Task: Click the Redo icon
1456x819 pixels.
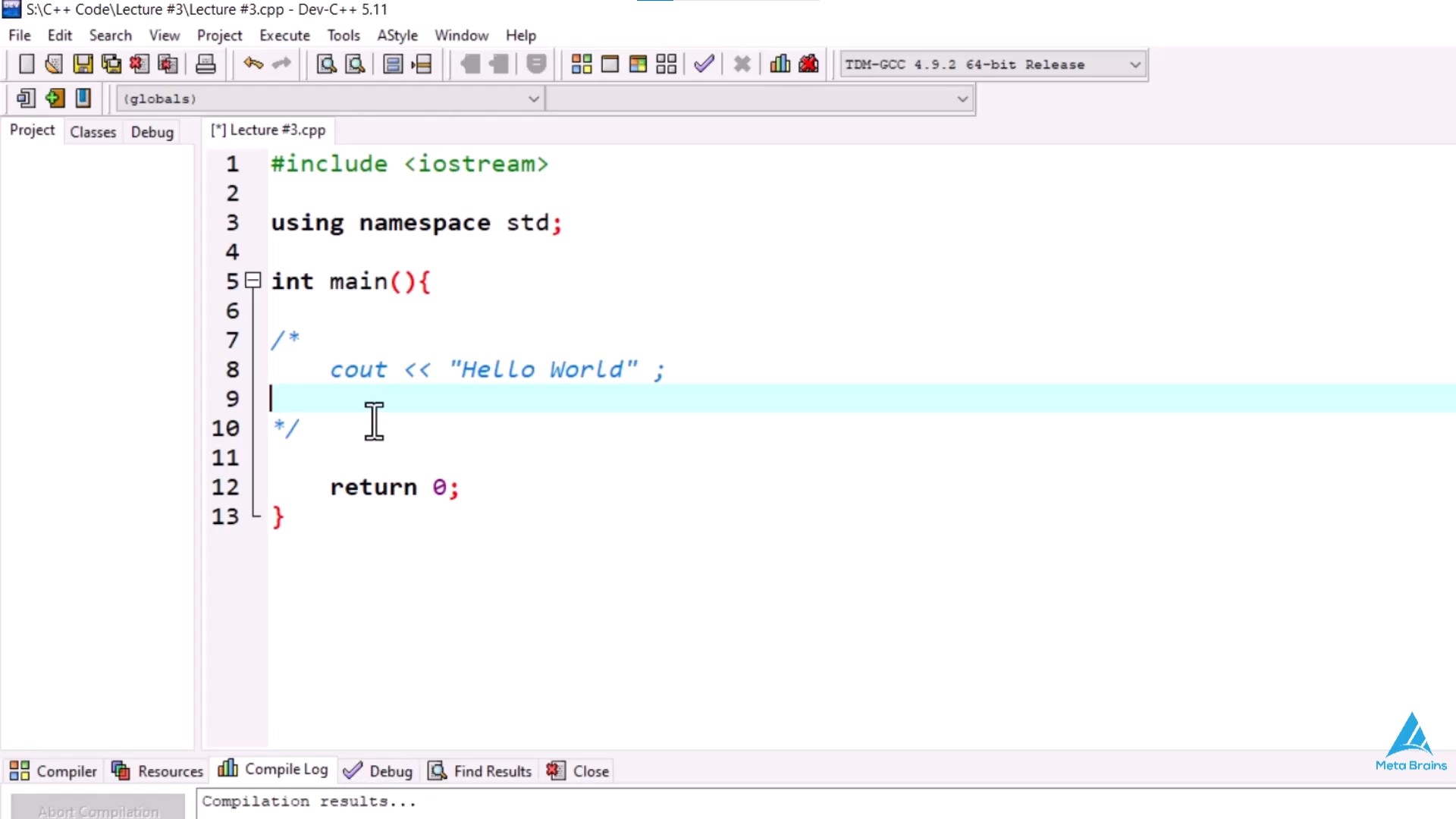Action: [281, 63]
